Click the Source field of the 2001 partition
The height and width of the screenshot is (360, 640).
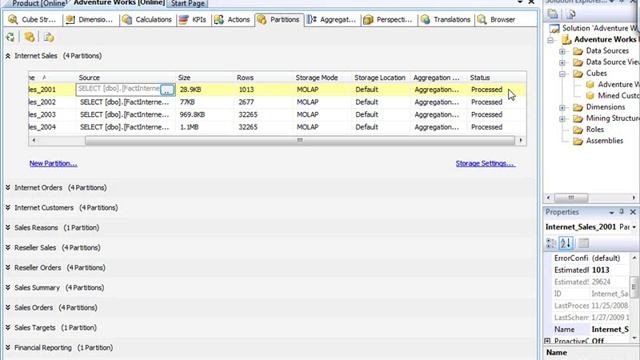(118, 89)
